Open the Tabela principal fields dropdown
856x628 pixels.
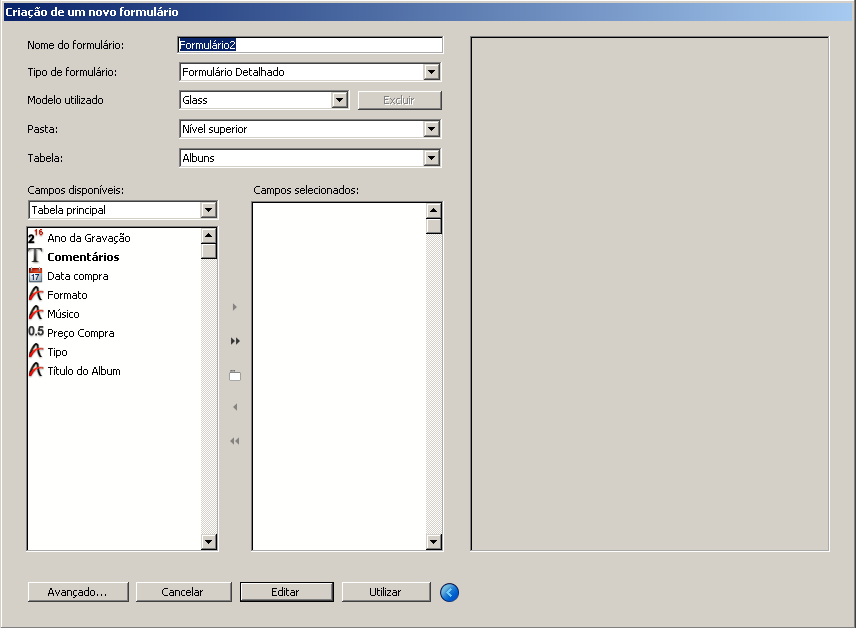coord(208,210)
